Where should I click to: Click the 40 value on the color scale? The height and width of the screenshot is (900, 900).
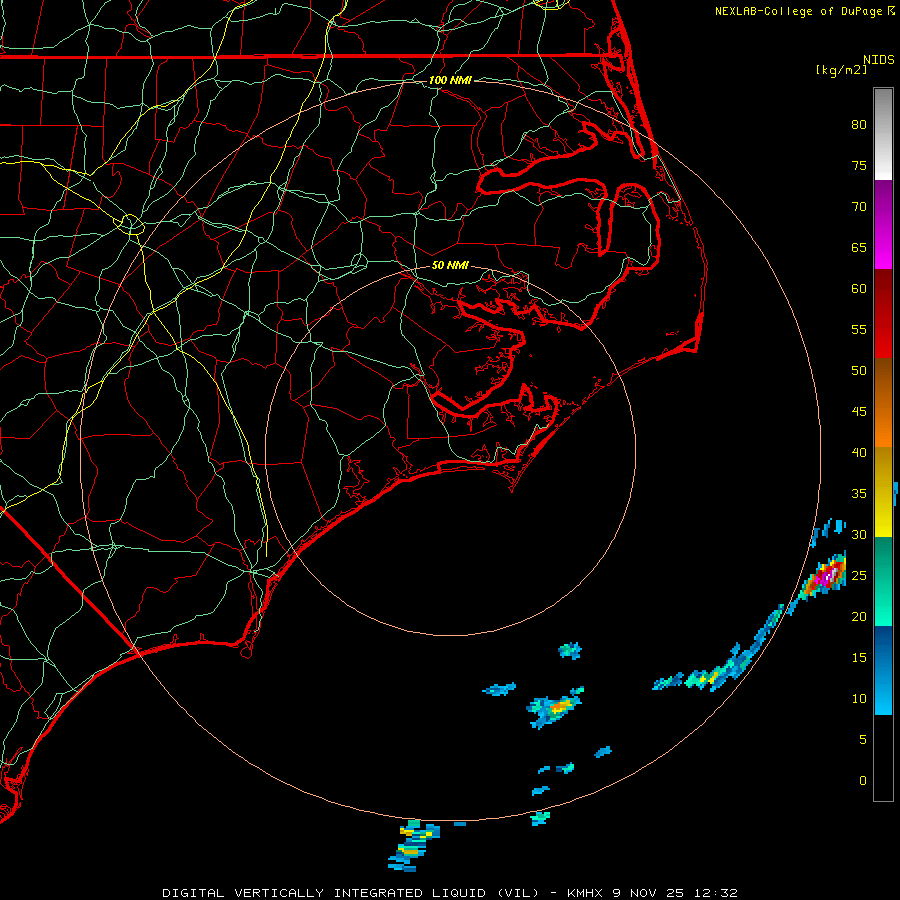[x=859, y=453]
